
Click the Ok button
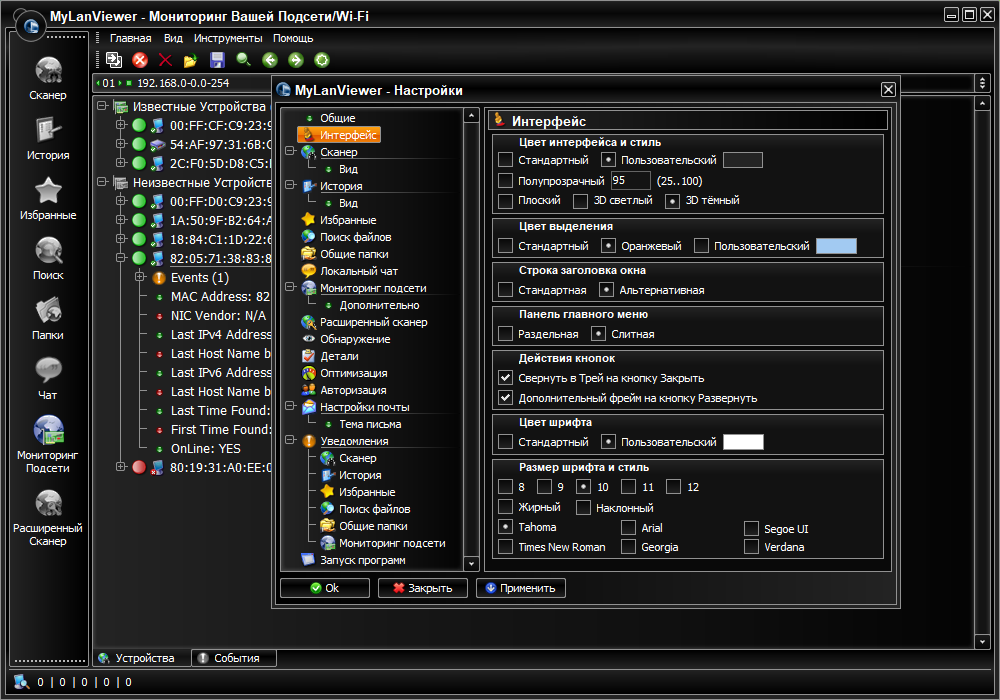(x=325, y=588)
